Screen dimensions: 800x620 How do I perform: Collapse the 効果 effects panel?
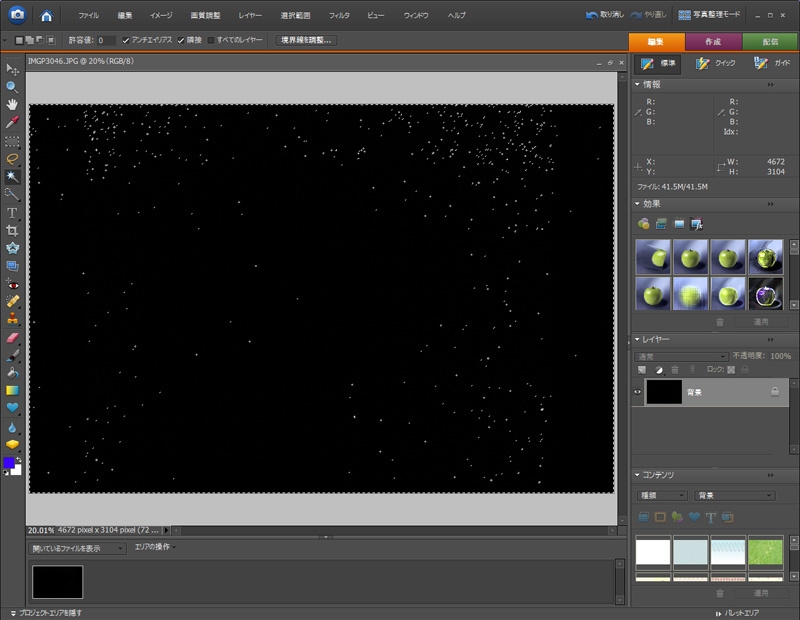[638, 203]
